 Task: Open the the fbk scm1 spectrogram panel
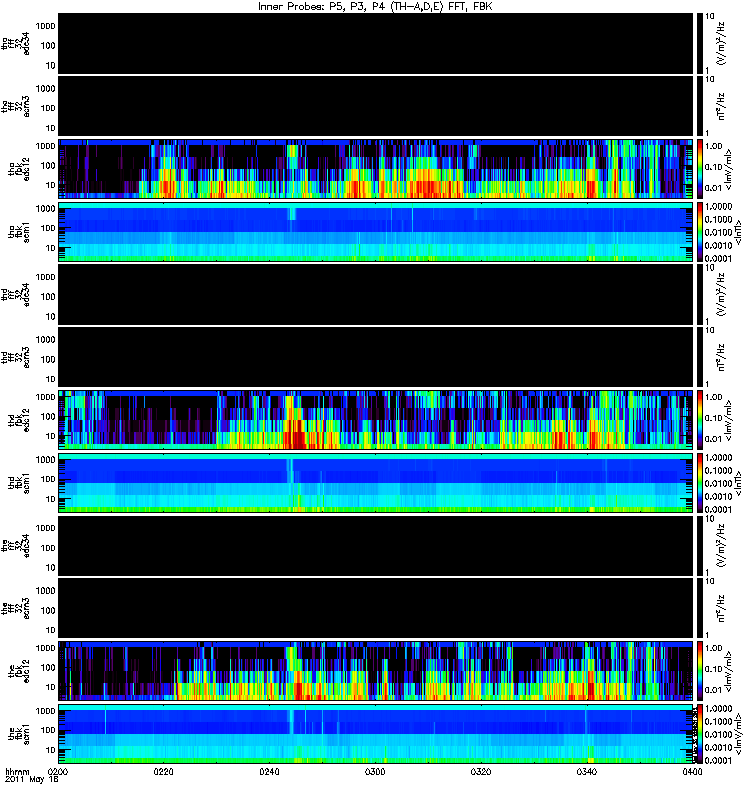coord(376,733)
